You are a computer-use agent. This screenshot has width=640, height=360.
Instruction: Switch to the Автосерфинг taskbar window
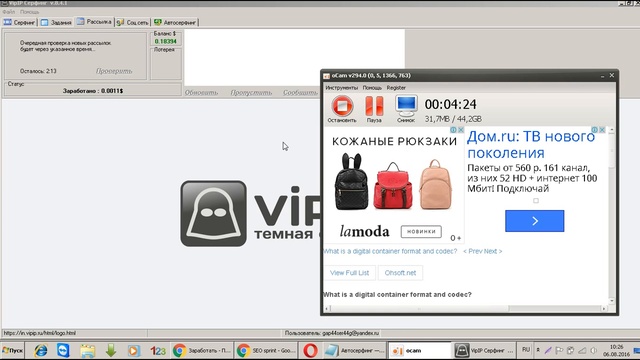pos(355,351)
